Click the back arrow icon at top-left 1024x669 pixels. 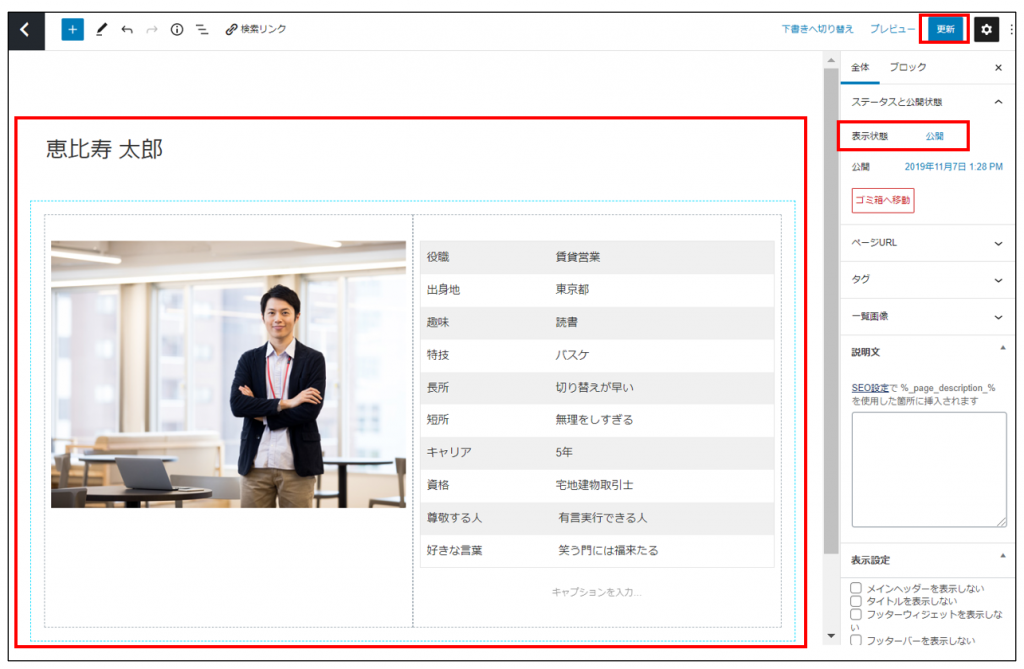[x=26, y=30]
